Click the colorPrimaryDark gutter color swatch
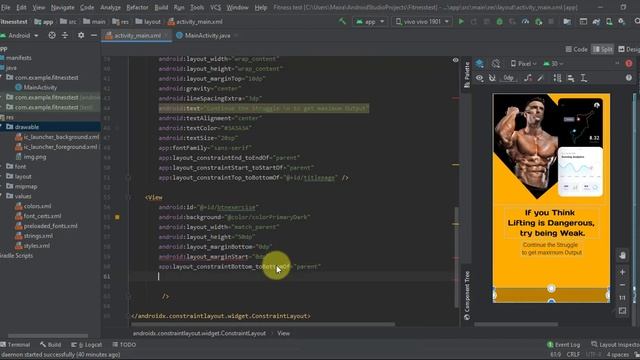 [x=117, y=217]
